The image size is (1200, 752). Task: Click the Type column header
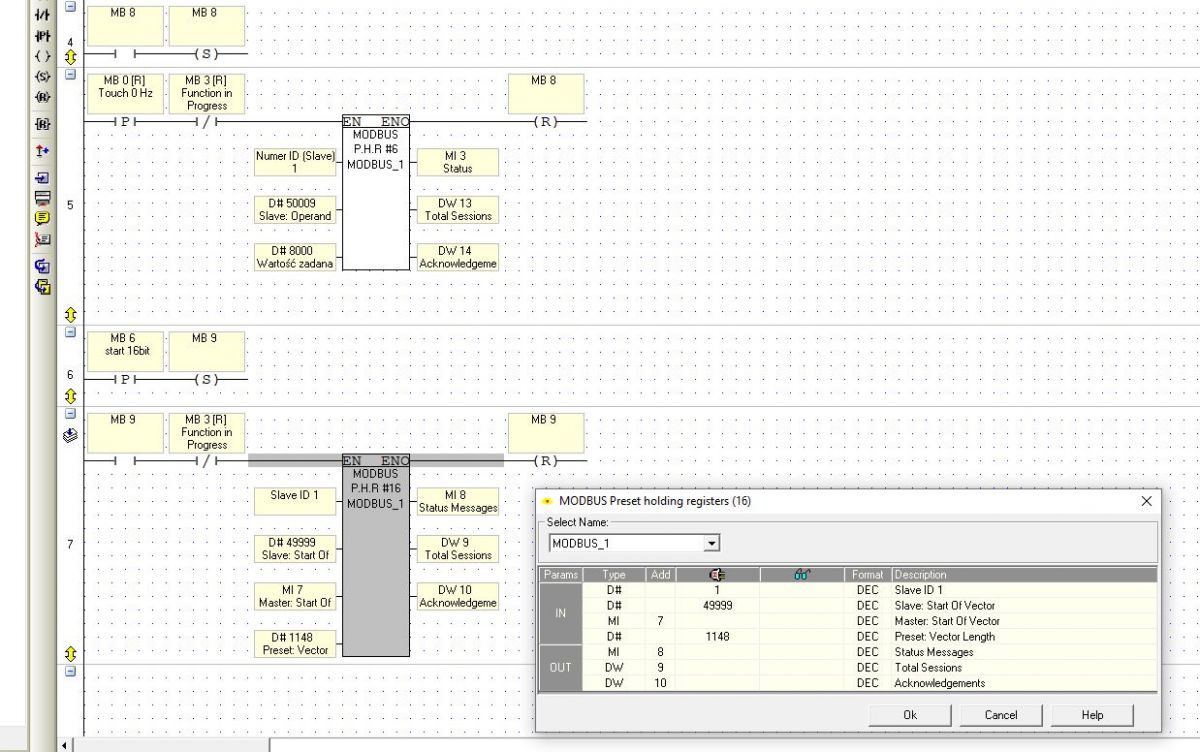(x=614, y=575)
